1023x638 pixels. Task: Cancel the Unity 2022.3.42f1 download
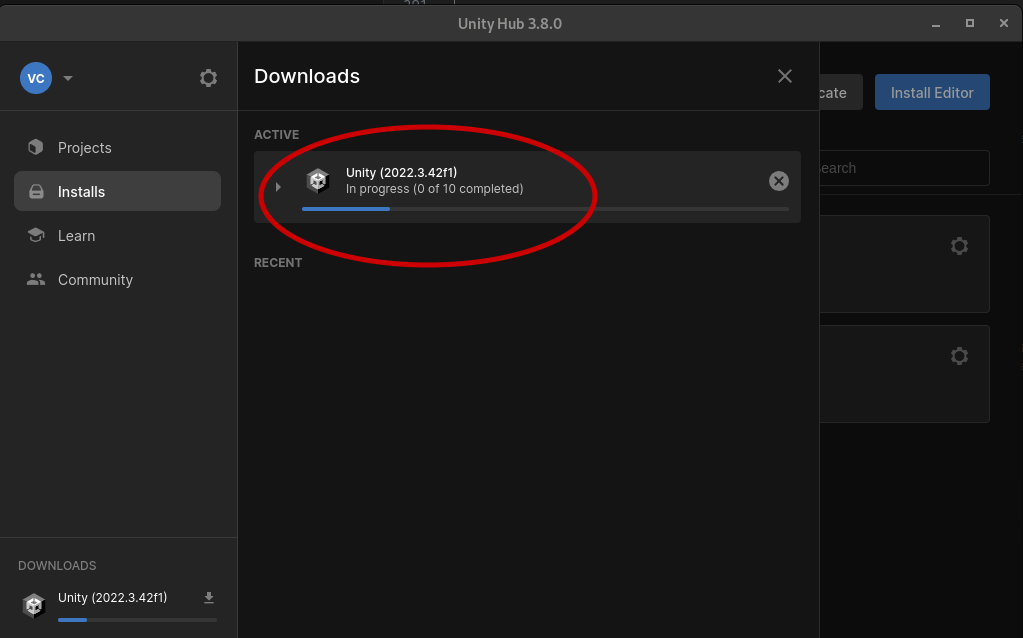coord(778,181)
